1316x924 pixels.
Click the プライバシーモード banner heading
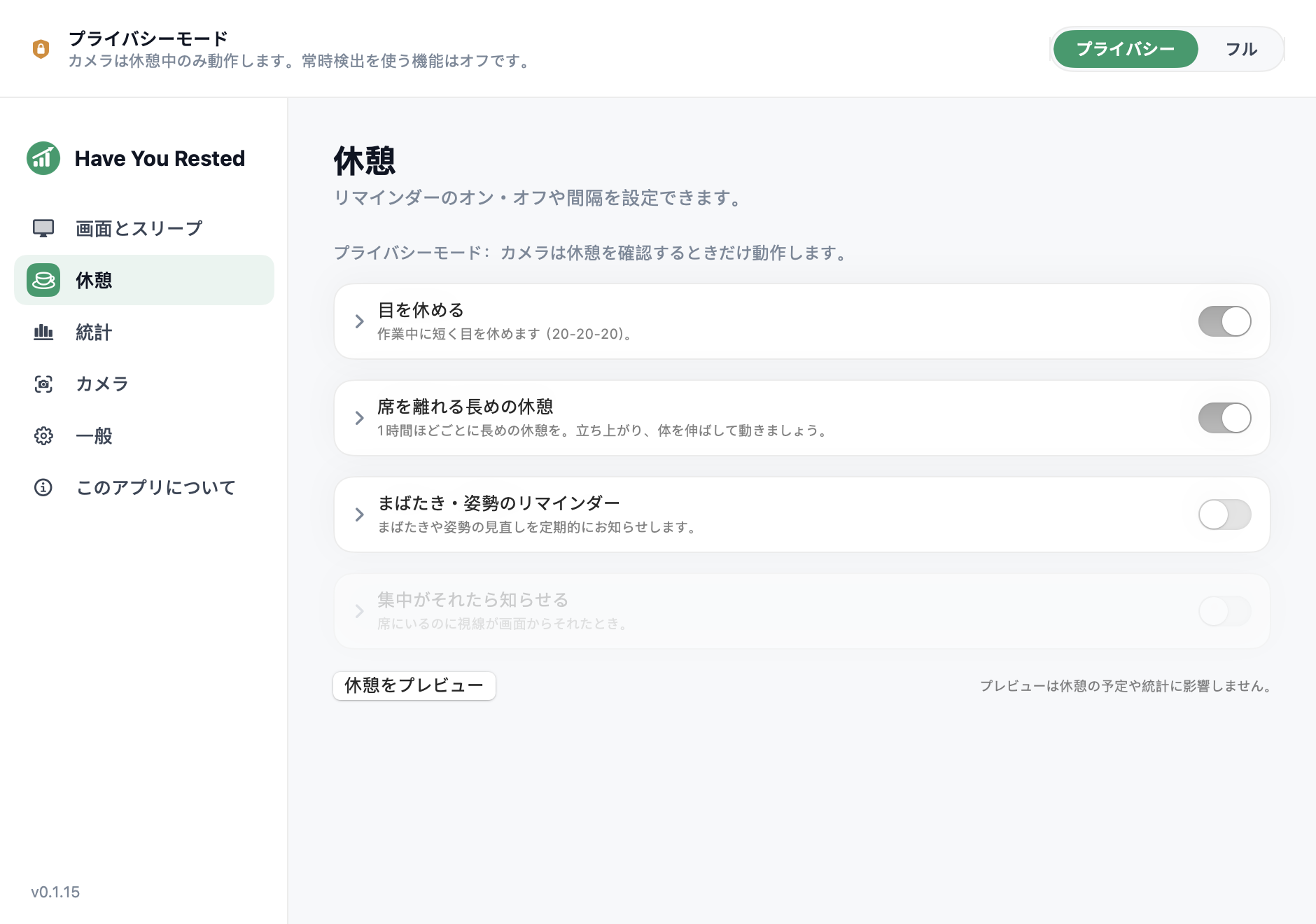click(x=148, y=38)
